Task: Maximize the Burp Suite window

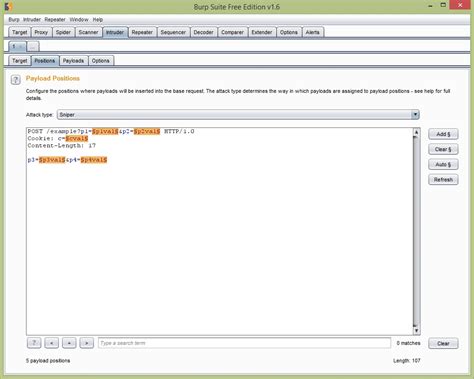Action: pyautogui.click(x=443, y=5)
